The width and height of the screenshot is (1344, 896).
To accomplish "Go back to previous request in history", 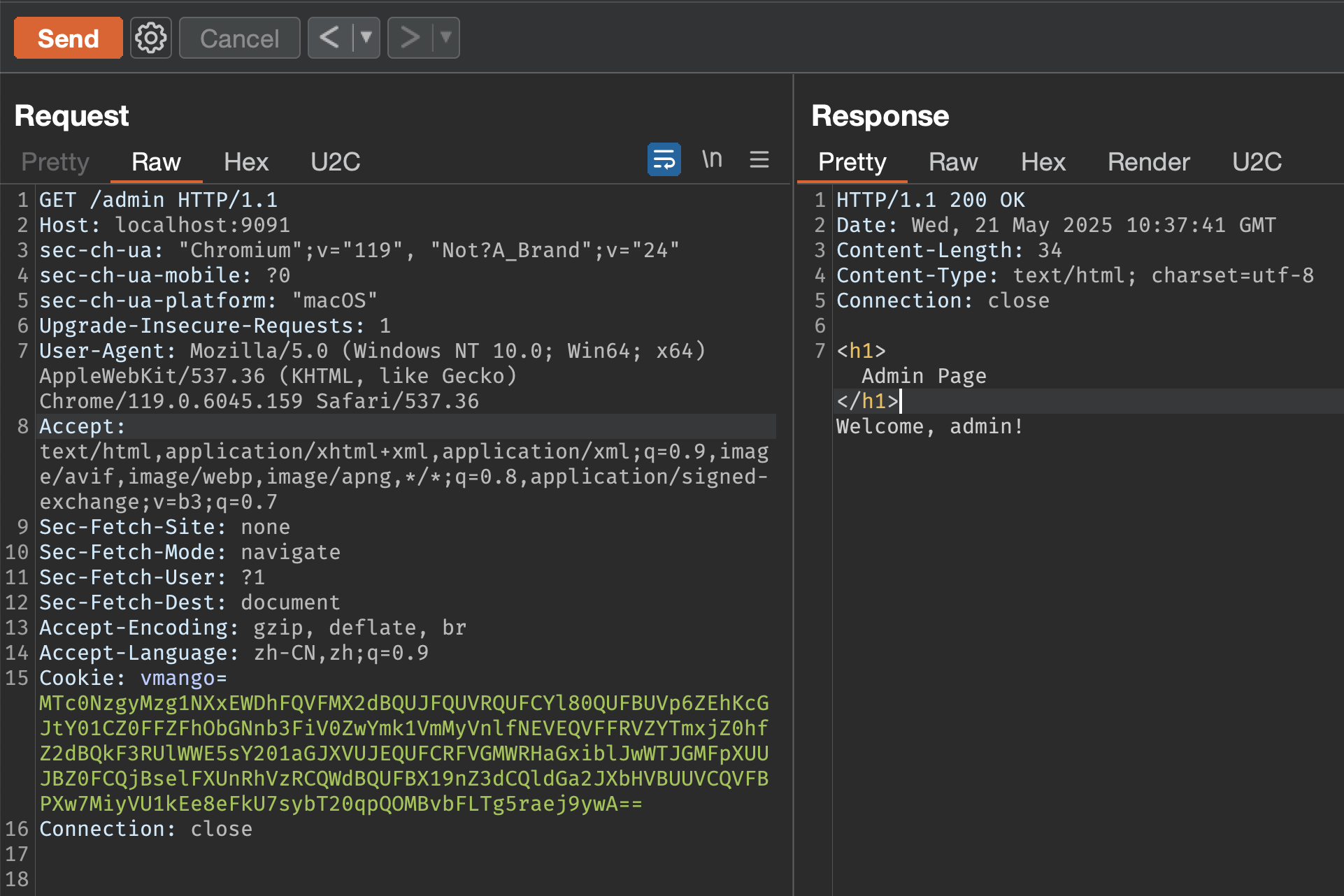I will point(330,38).
